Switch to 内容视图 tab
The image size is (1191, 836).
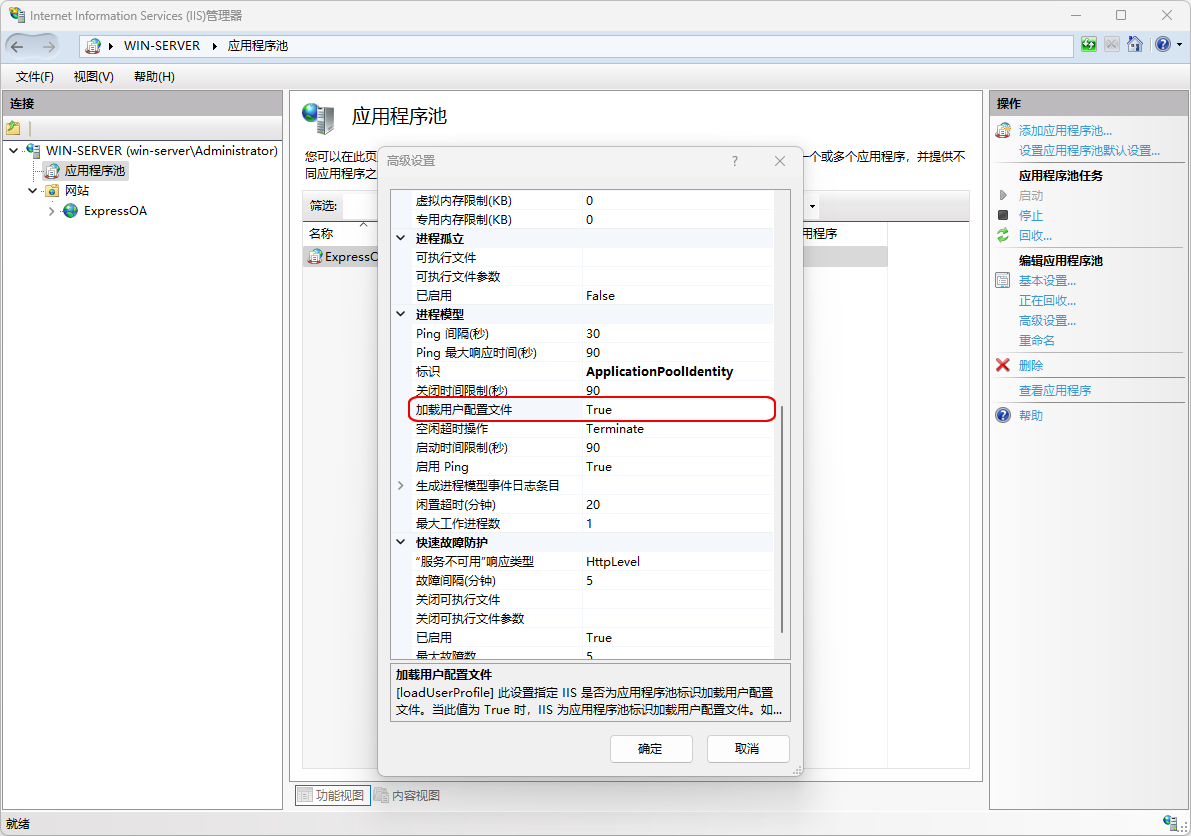pyautogui.click(x=406, y=796)
